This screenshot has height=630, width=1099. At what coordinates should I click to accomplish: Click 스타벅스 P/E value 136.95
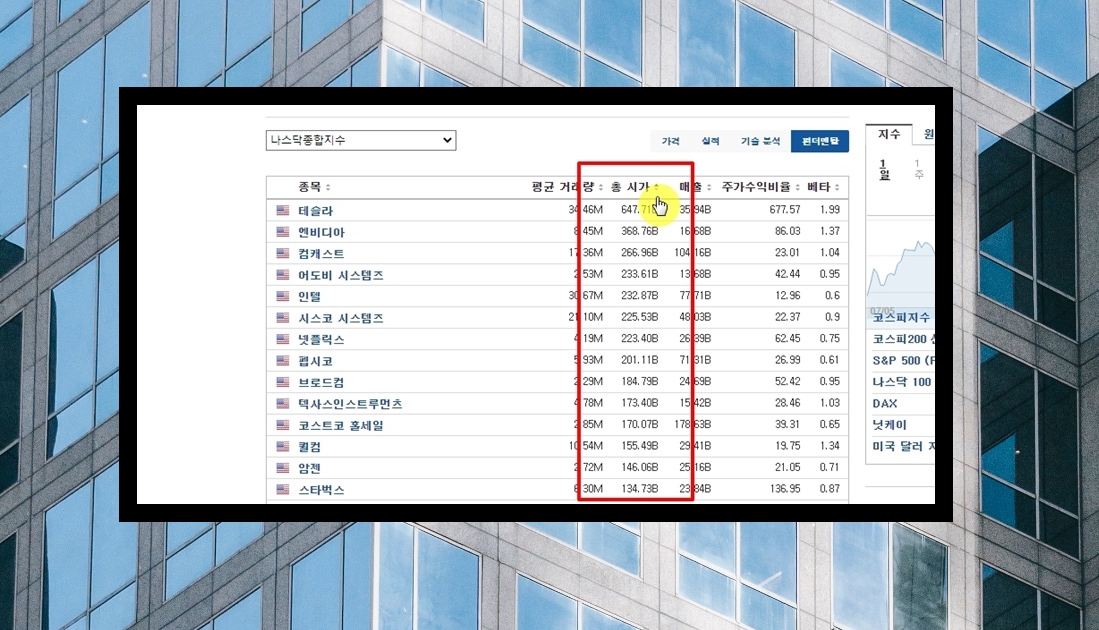click(x=784, y=488)
